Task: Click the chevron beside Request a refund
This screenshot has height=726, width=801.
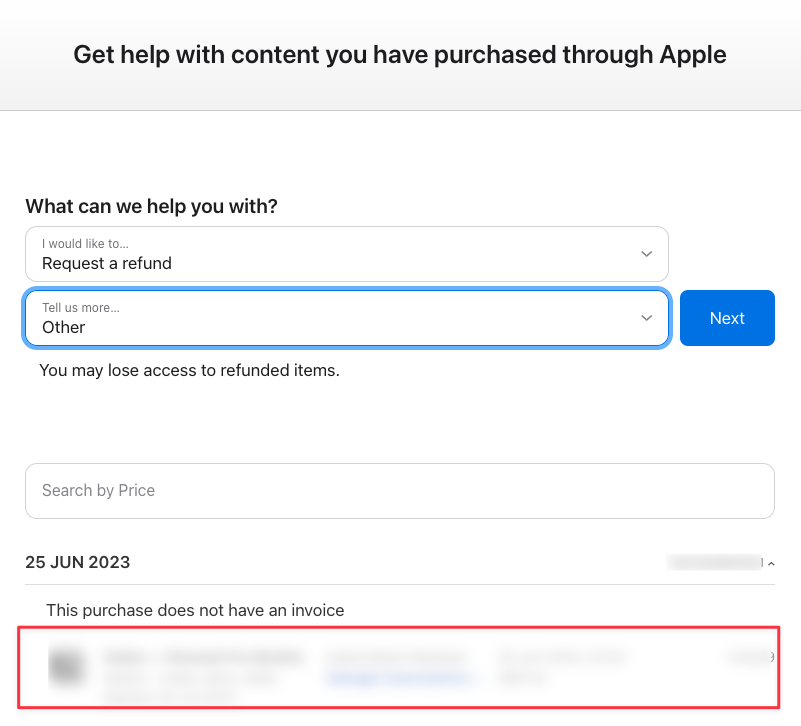Action: tap(646, 254)
